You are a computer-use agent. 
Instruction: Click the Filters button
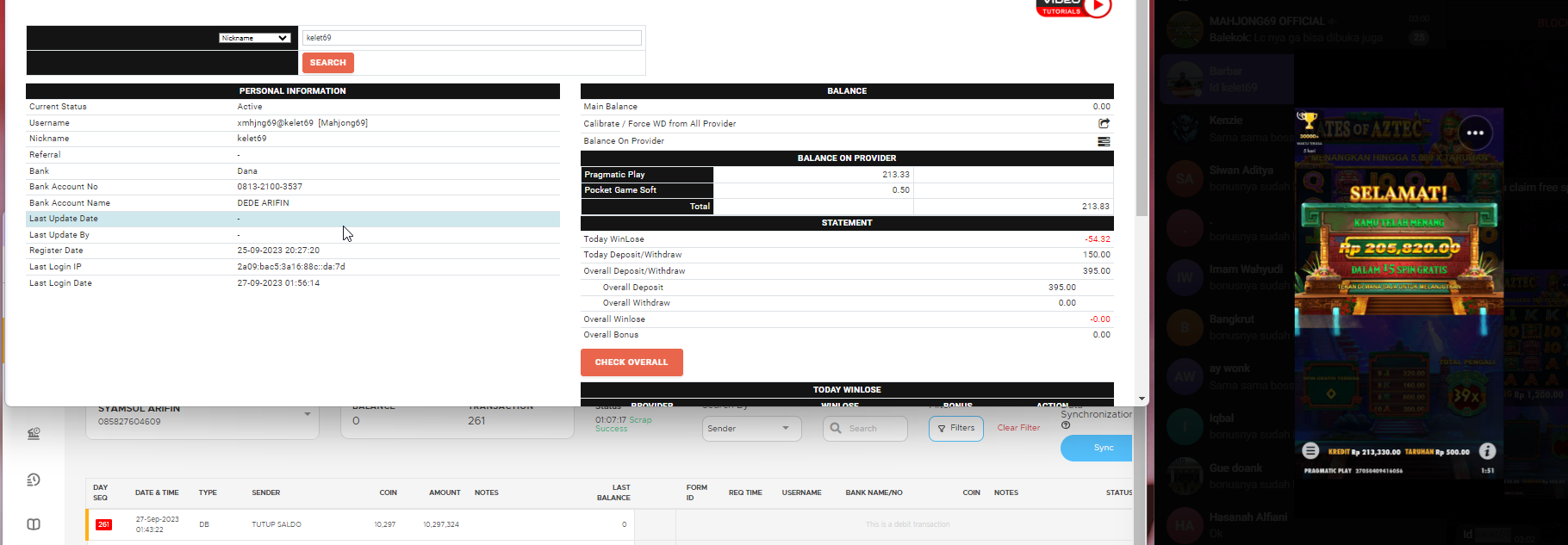coord(956,428)
